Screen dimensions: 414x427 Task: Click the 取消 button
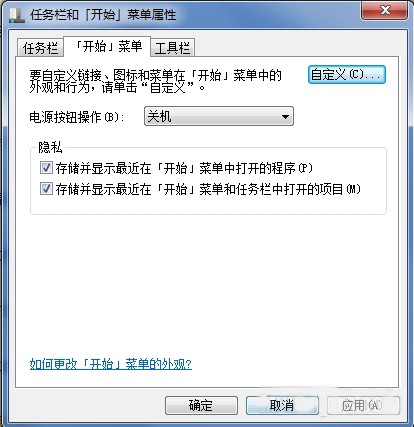282,405
